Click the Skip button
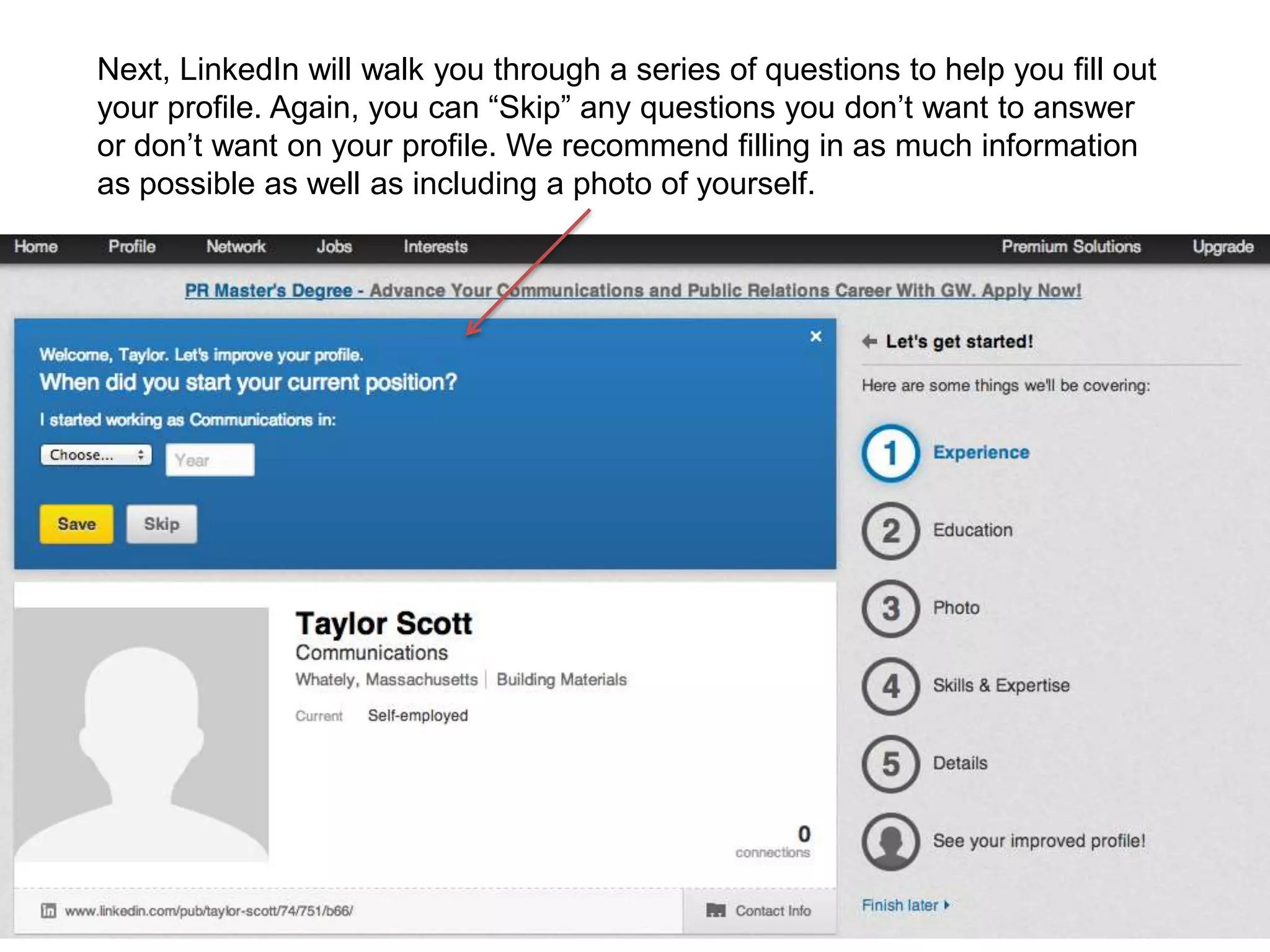This screenshot has width=1270, height=952. pos(162,524)
